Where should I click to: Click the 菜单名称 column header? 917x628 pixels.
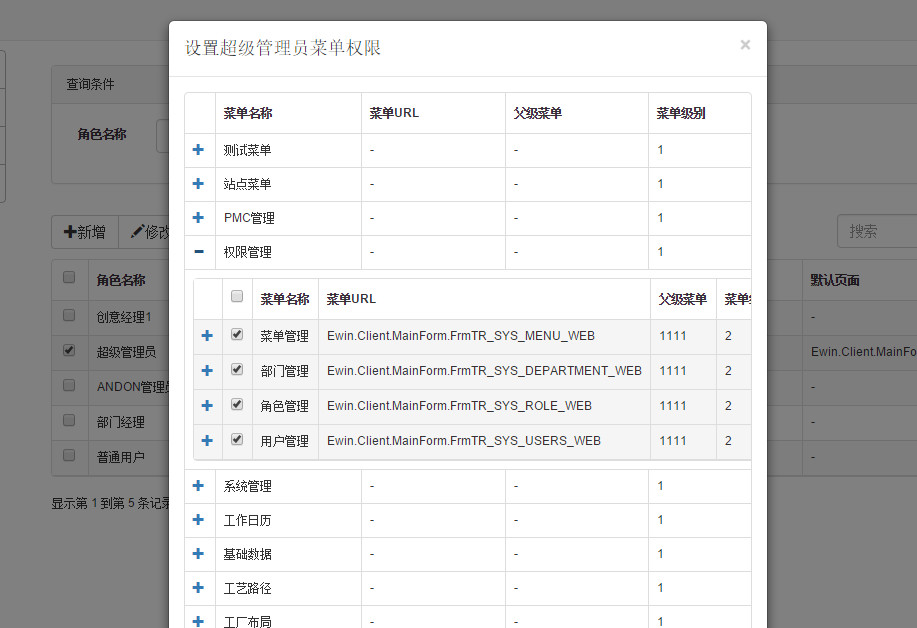coord(248,113)
